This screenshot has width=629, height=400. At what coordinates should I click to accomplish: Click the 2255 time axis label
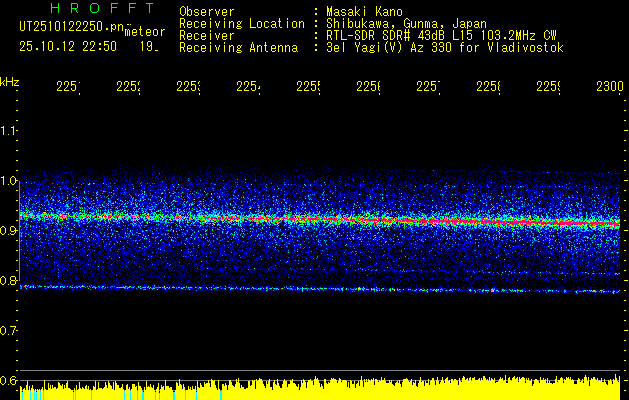[x=308, y=87]
